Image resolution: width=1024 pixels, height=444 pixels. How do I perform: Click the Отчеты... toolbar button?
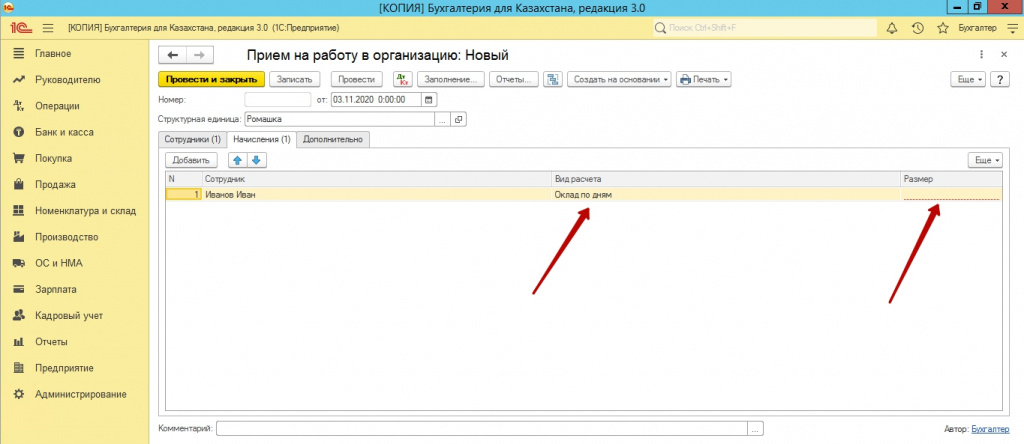click(513, 80)
